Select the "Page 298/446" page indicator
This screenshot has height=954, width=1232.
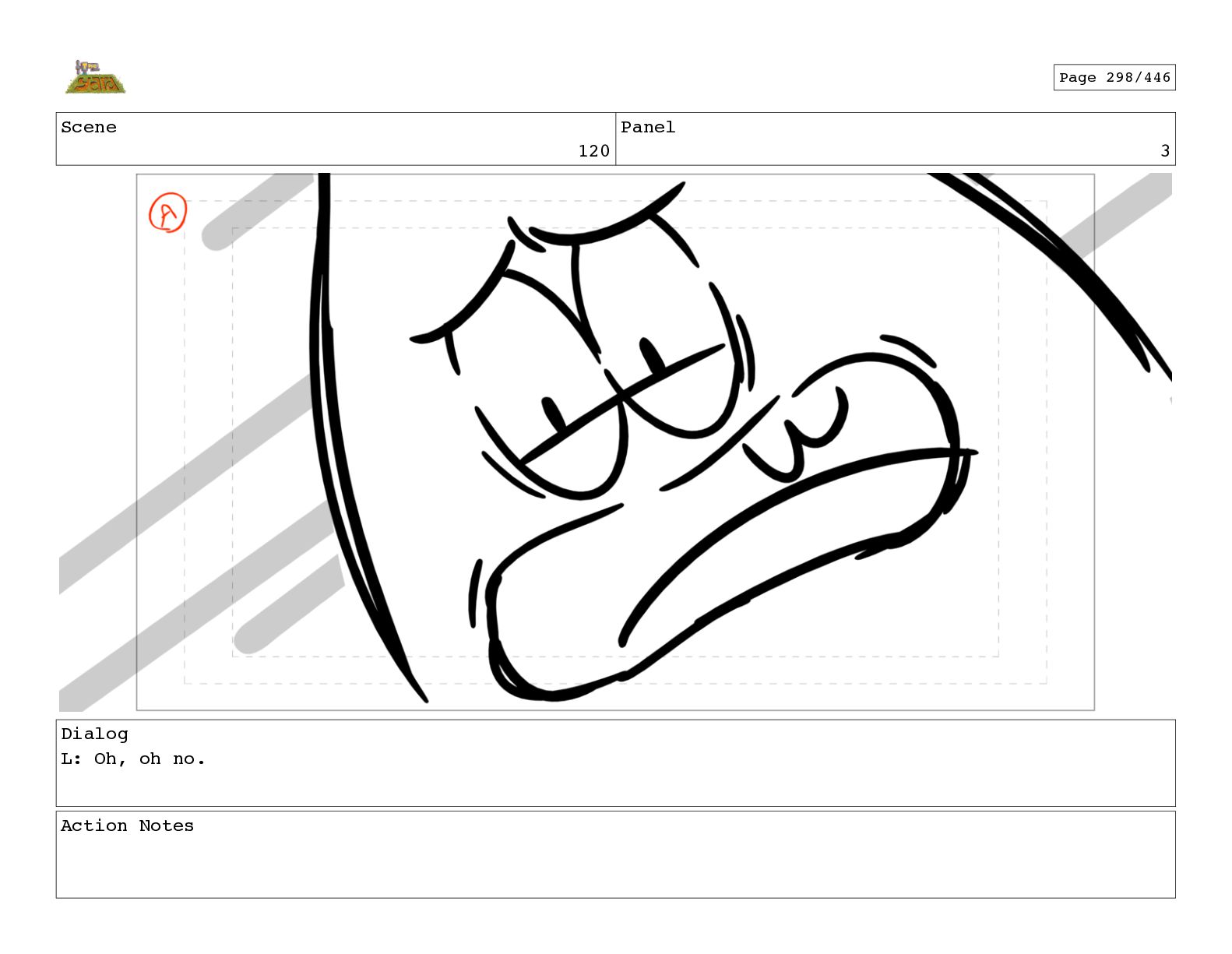(1114, 77)
